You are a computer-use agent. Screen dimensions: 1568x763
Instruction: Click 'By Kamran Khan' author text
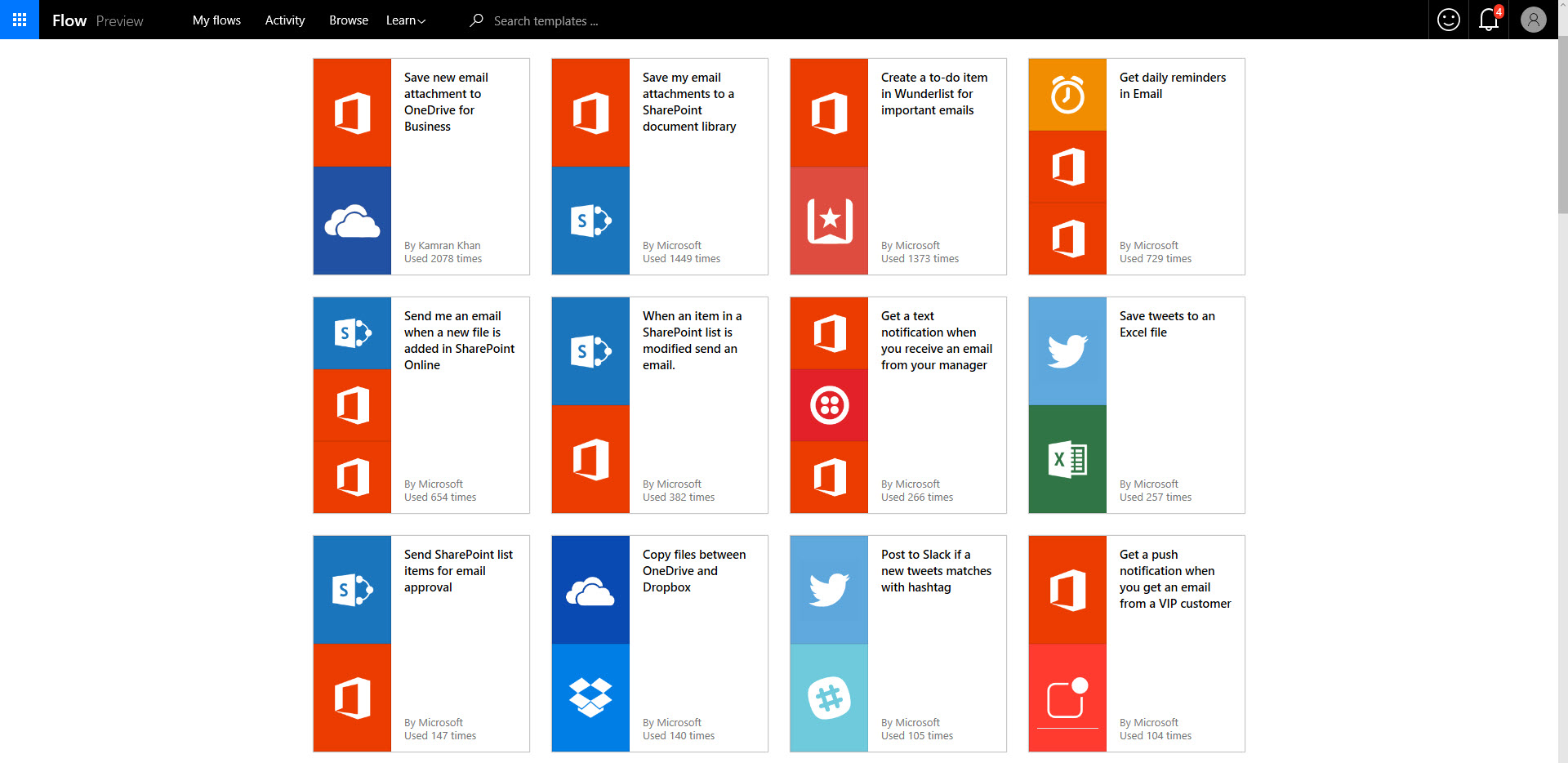point(442,245)
